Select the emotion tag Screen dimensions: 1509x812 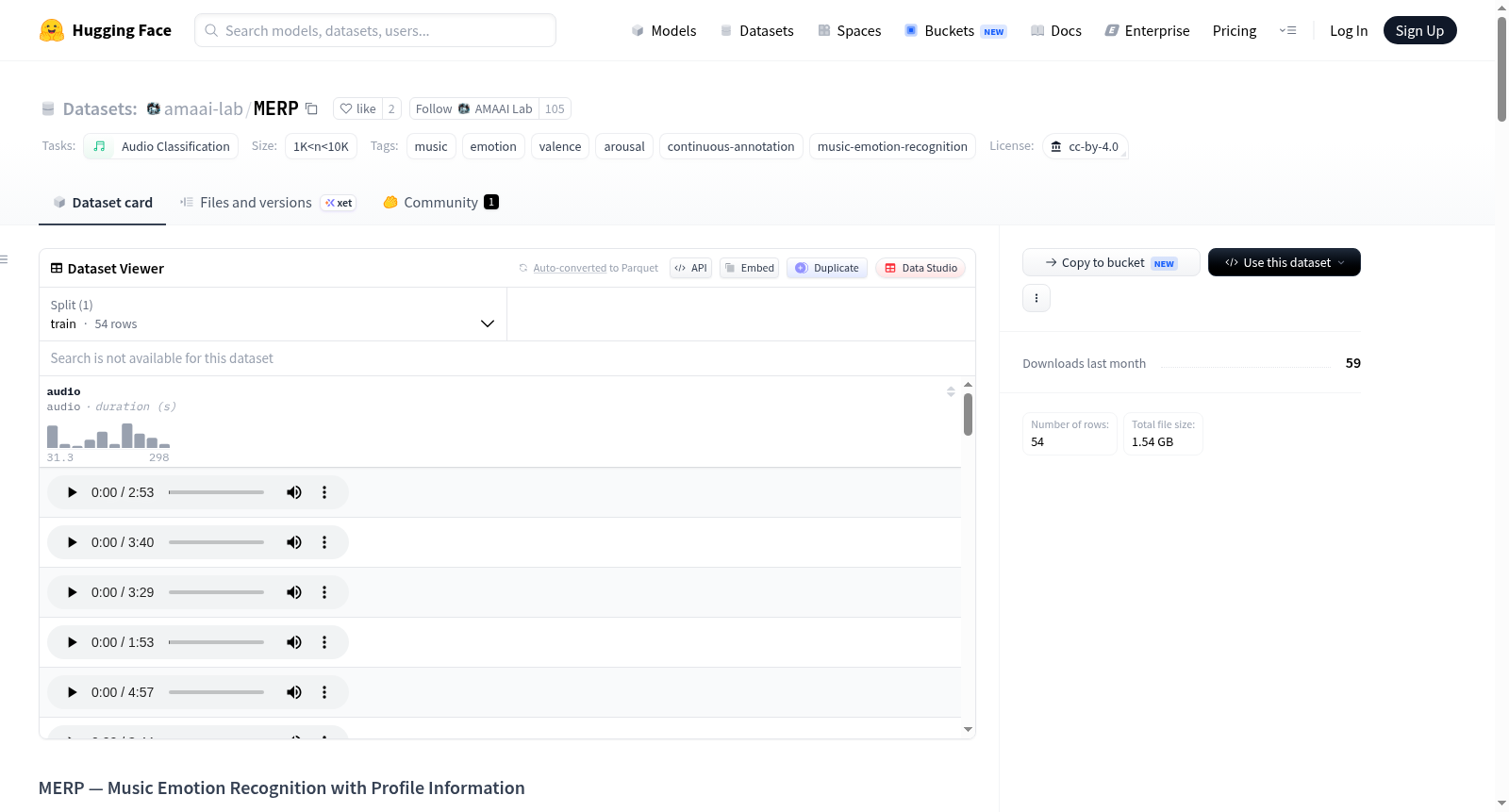coord(493,146)
